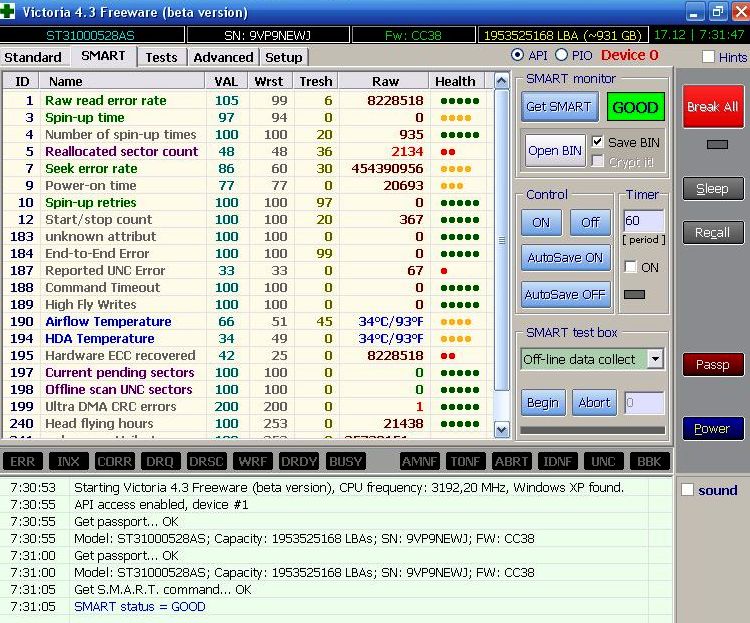Click the TONF error indicator

click(465, 461)
